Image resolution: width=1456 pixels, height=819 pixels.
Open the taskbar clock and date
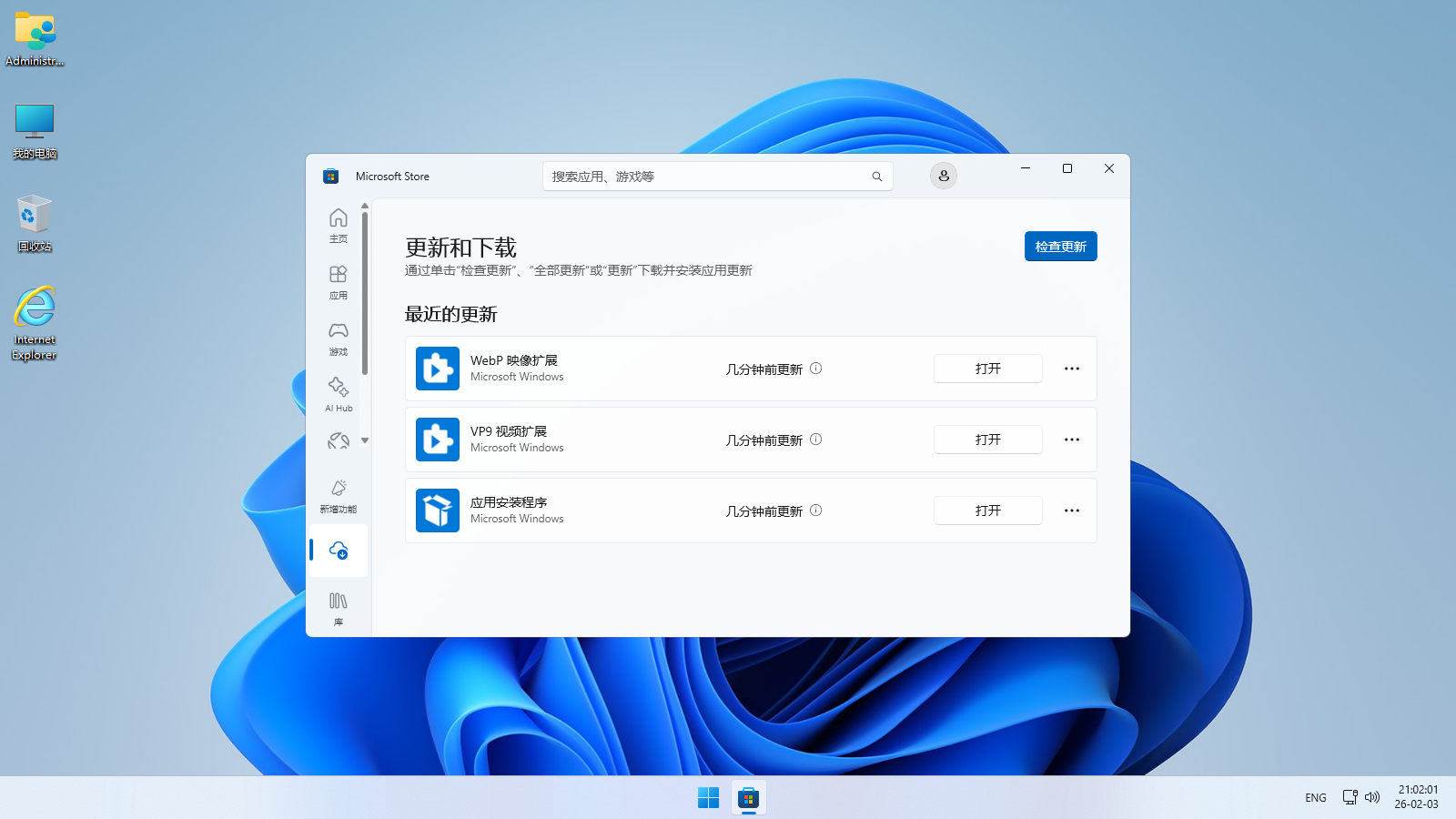pos(1417,797)
